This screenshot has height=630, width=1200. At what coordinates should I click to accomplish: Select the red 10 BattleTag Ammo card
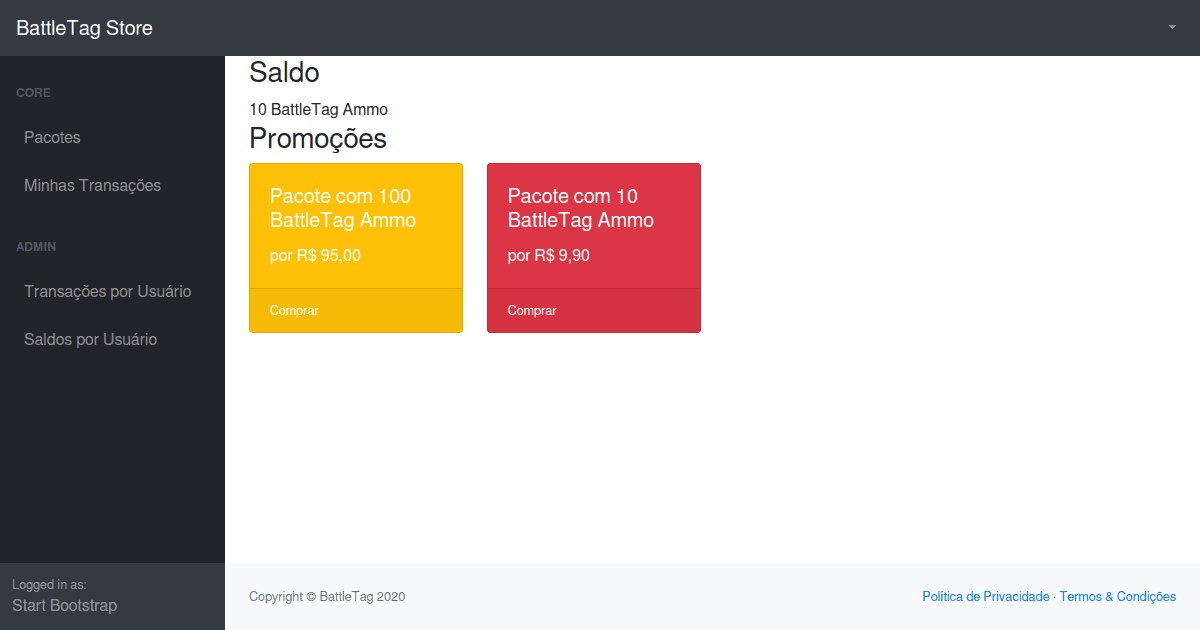[593, 225]
